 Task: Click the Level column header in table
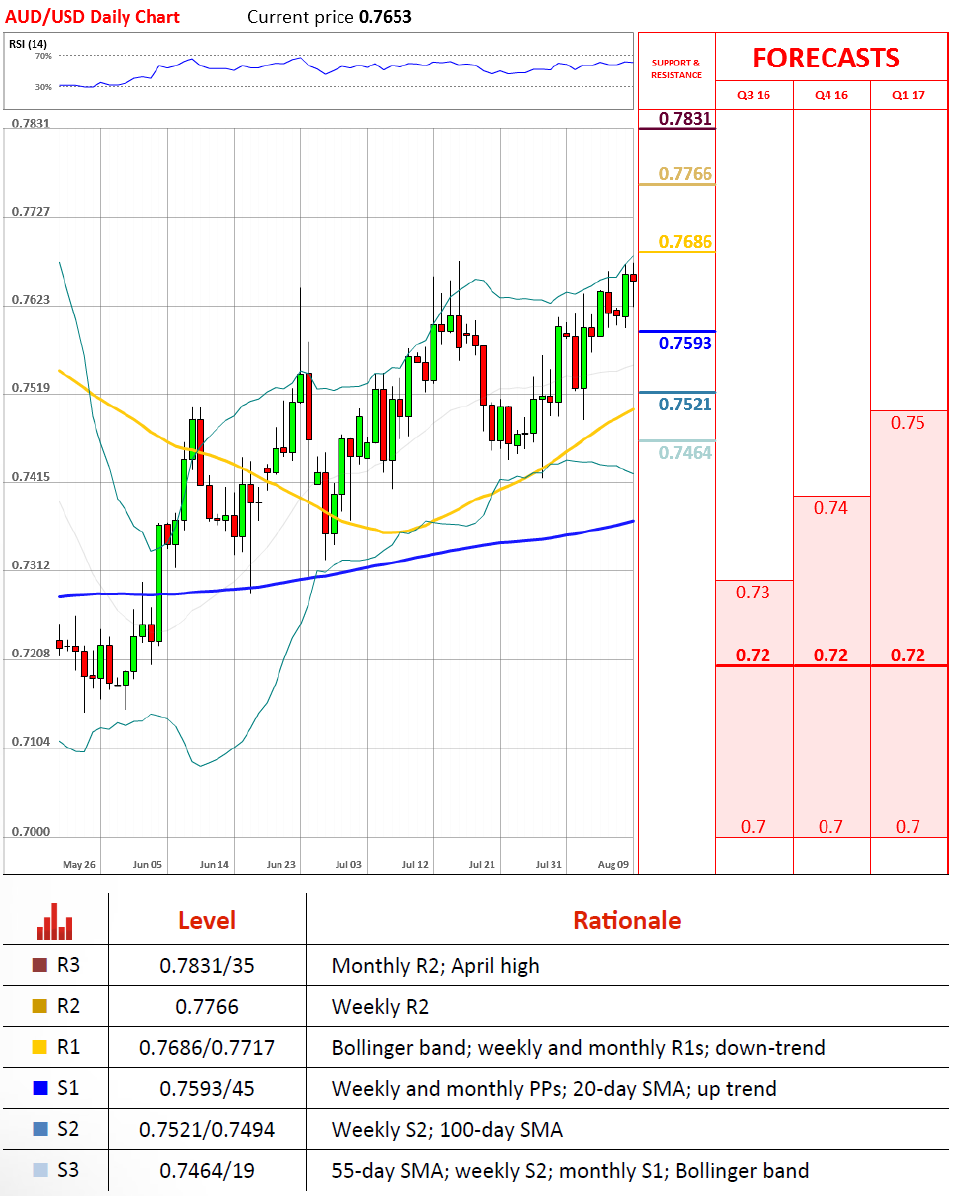point(207,921)
